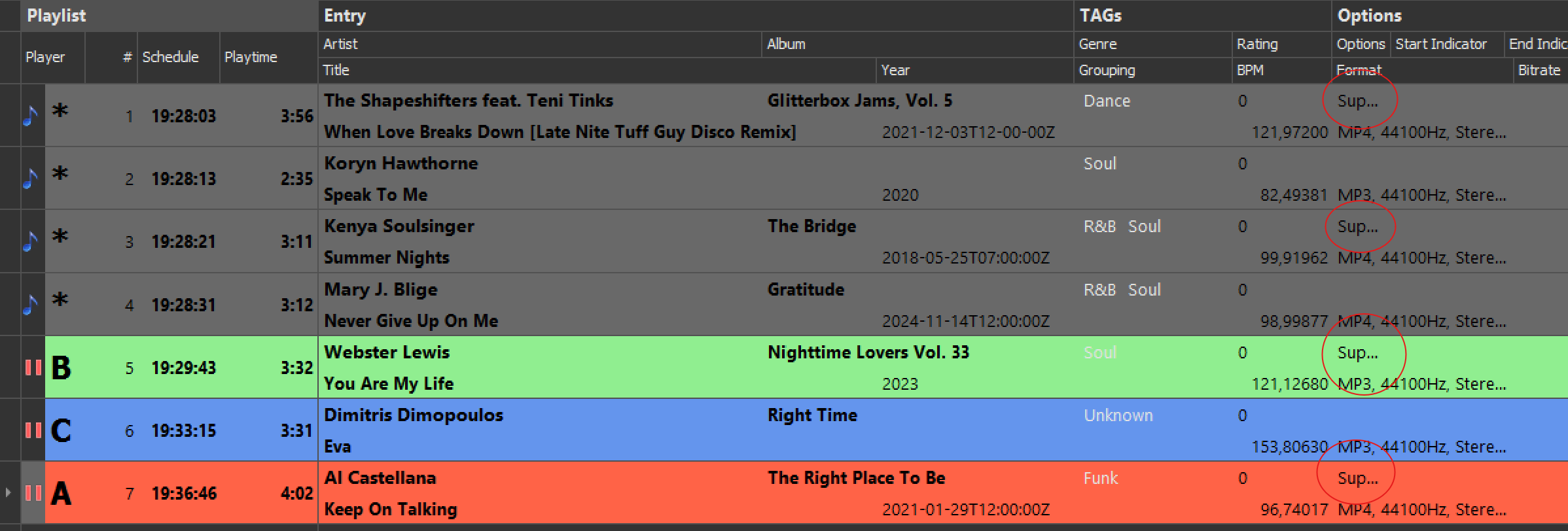This screenshot has width=1568, height=531.
Task: Click the music note icon beside Koryn Hawthorne
Action: tap(30, 178)
